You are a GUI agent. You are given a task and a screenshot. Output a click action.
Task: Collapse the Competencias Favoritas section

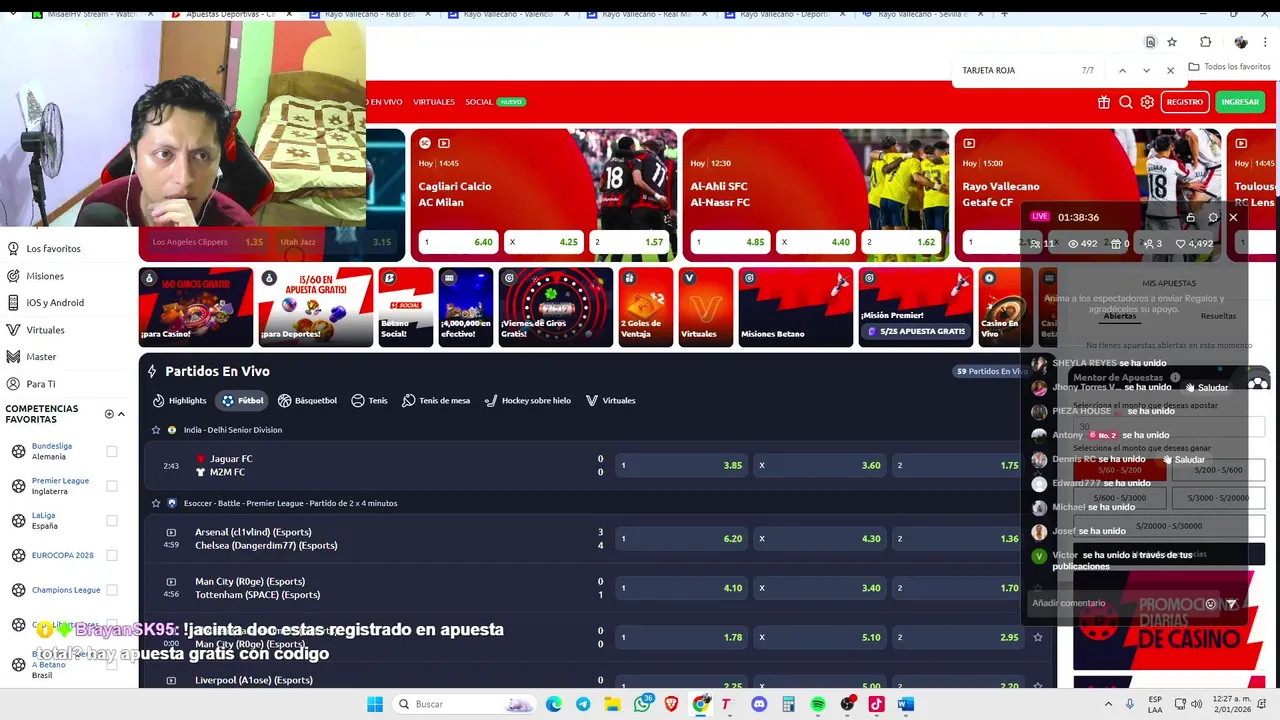pos(121,414)
